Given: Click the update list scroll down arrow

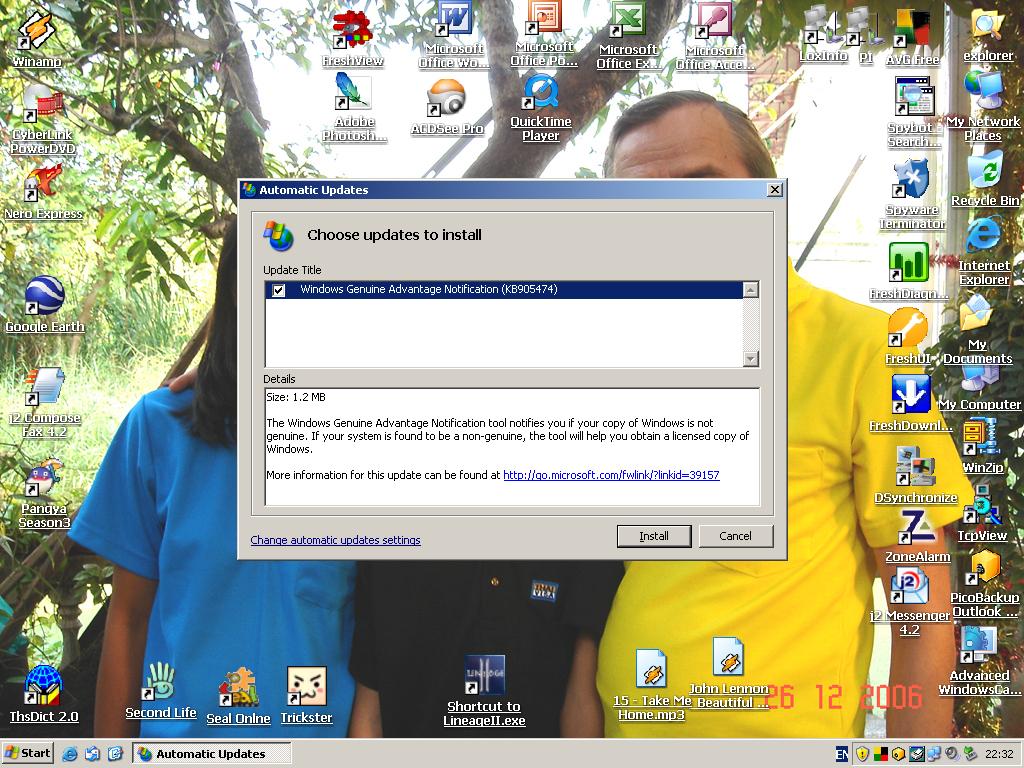Looking at the screenshot, I should point(751,359).
